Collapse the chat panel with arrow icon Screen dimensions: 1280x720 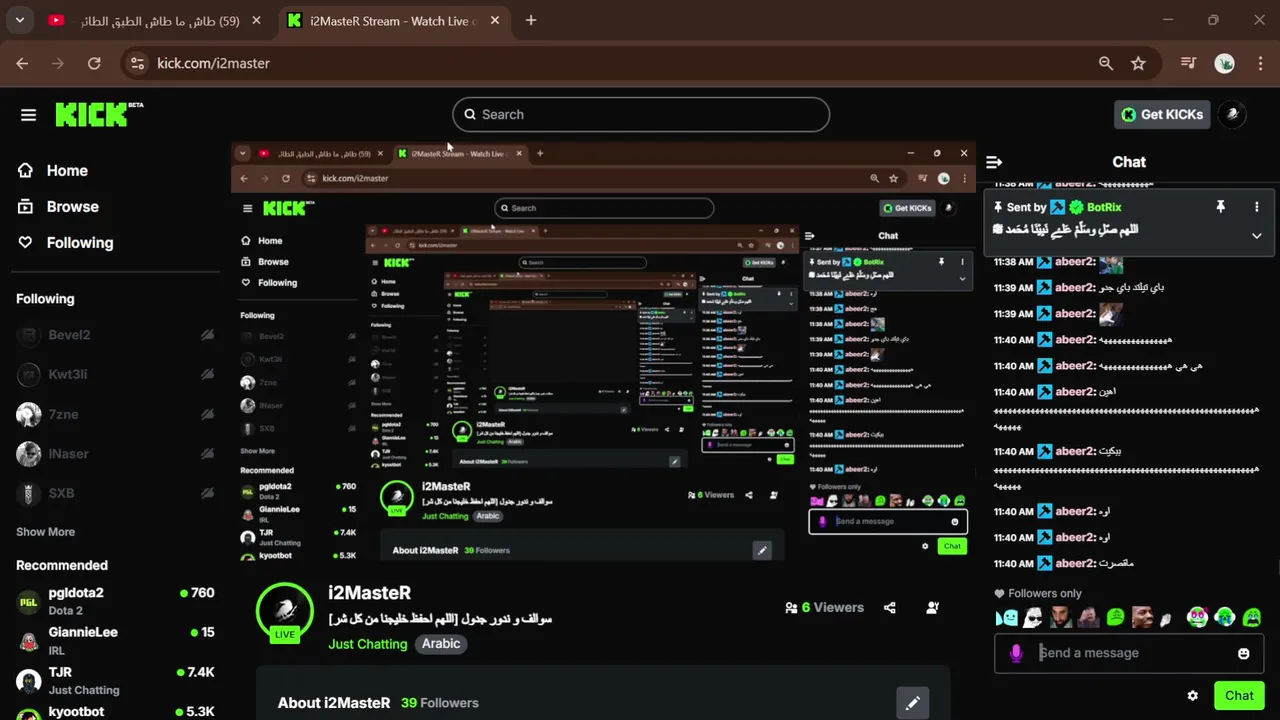tap(994, 162)
